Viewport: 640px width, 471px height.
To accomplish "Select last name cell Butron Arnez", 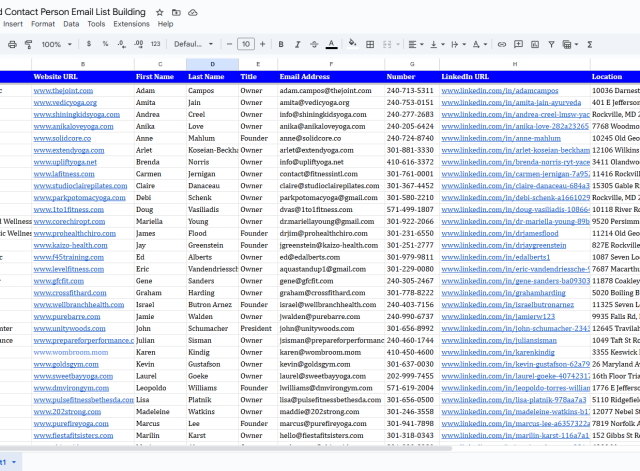I will [x=212, y=304].
